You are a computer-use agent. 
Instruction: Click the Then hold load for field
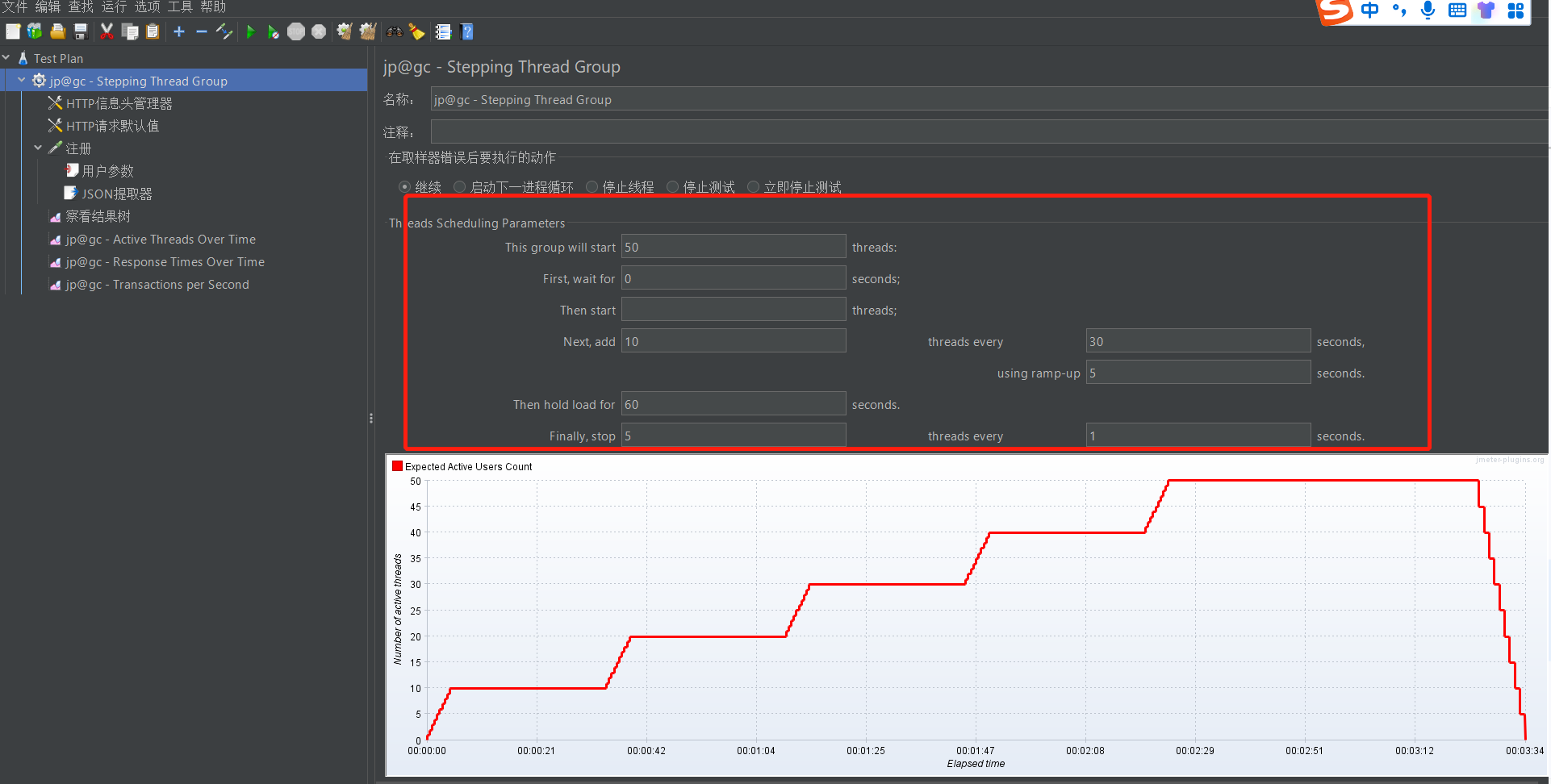pyautogui.click(x=734, y=404)
